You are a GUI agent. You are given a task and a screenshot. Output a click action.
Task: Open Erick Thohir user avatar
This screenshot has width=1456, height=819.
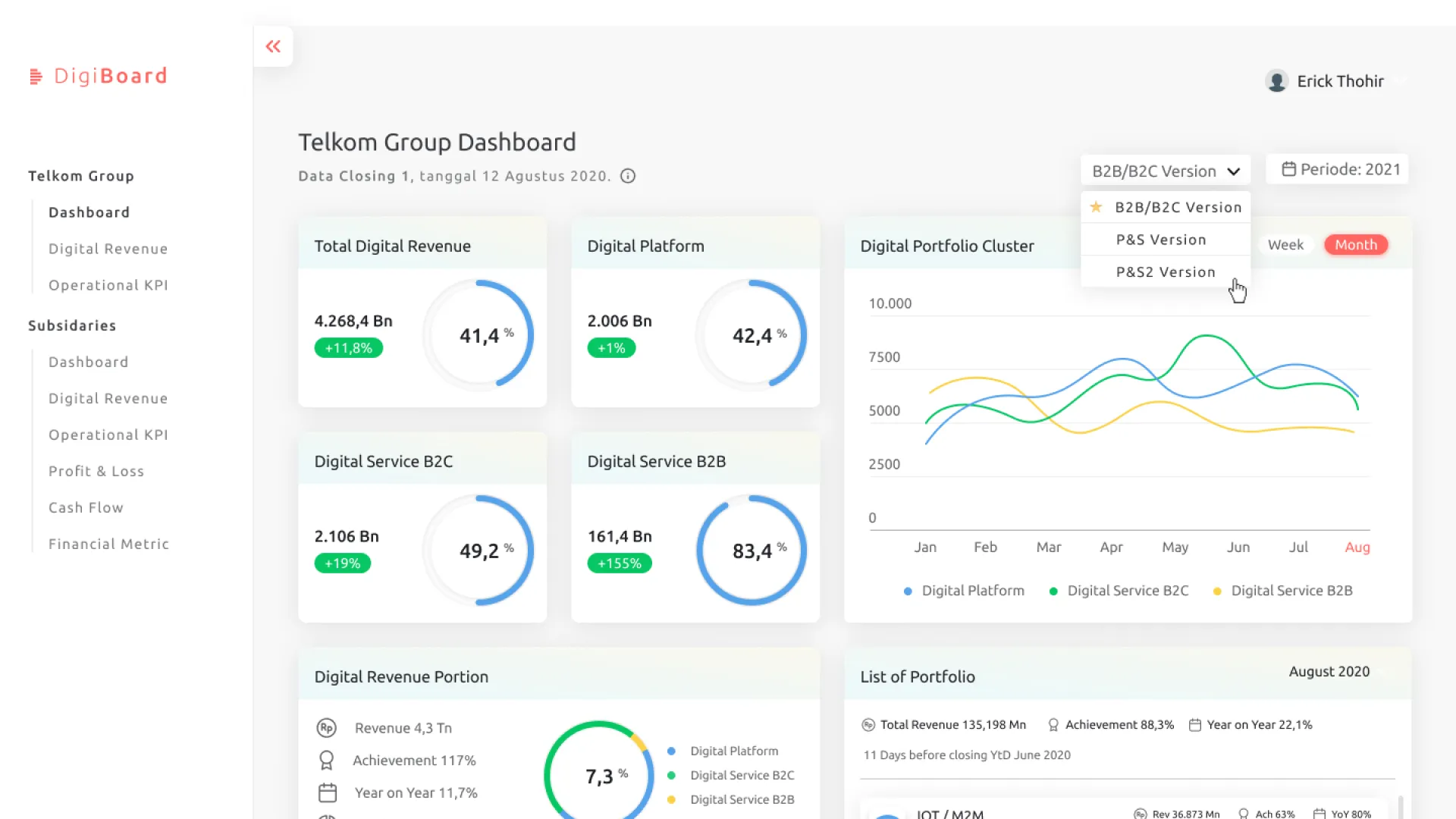coord(1277,81)
